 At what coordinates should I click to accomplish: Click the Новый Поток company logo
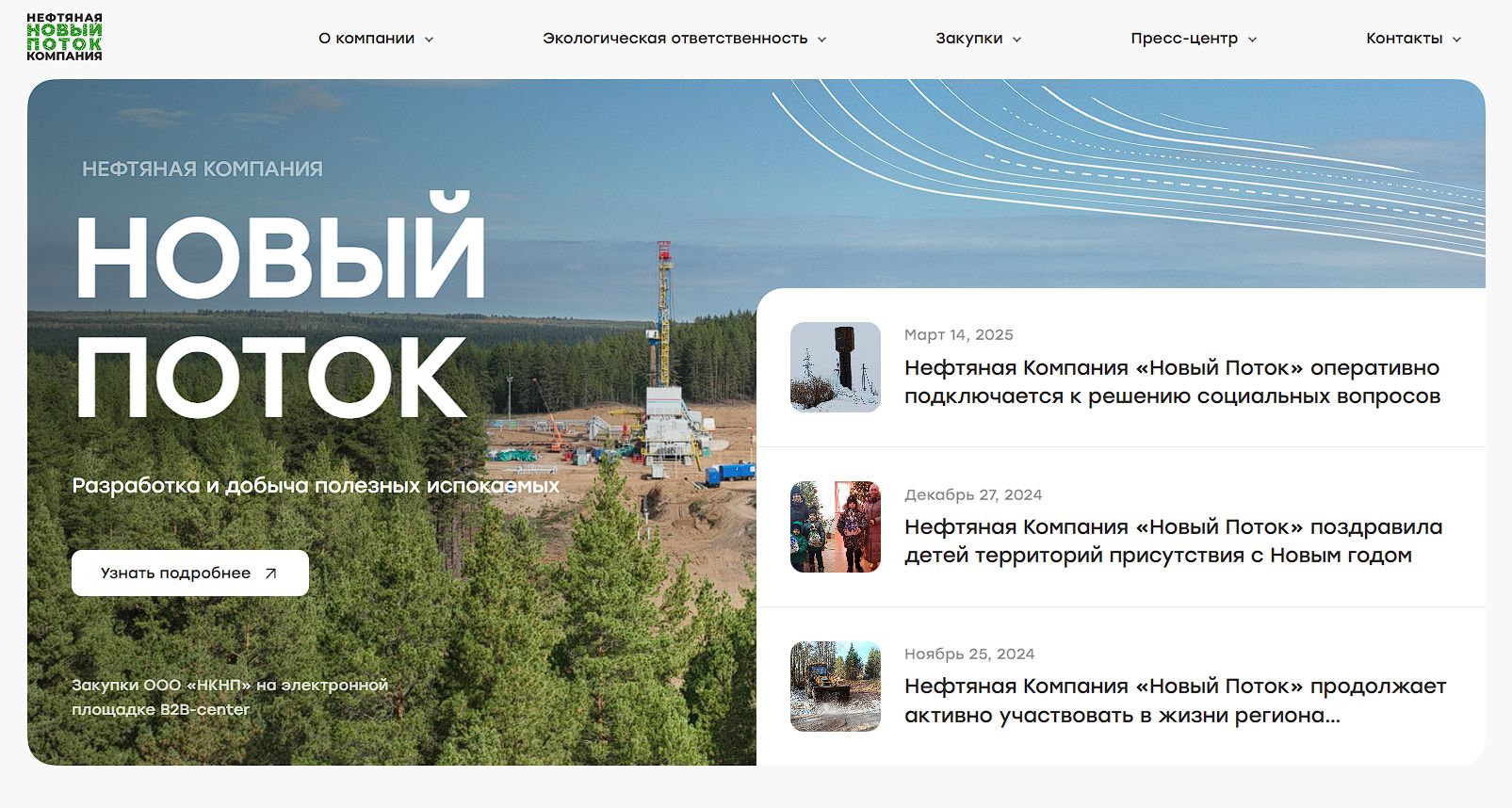tap(64, 38)
